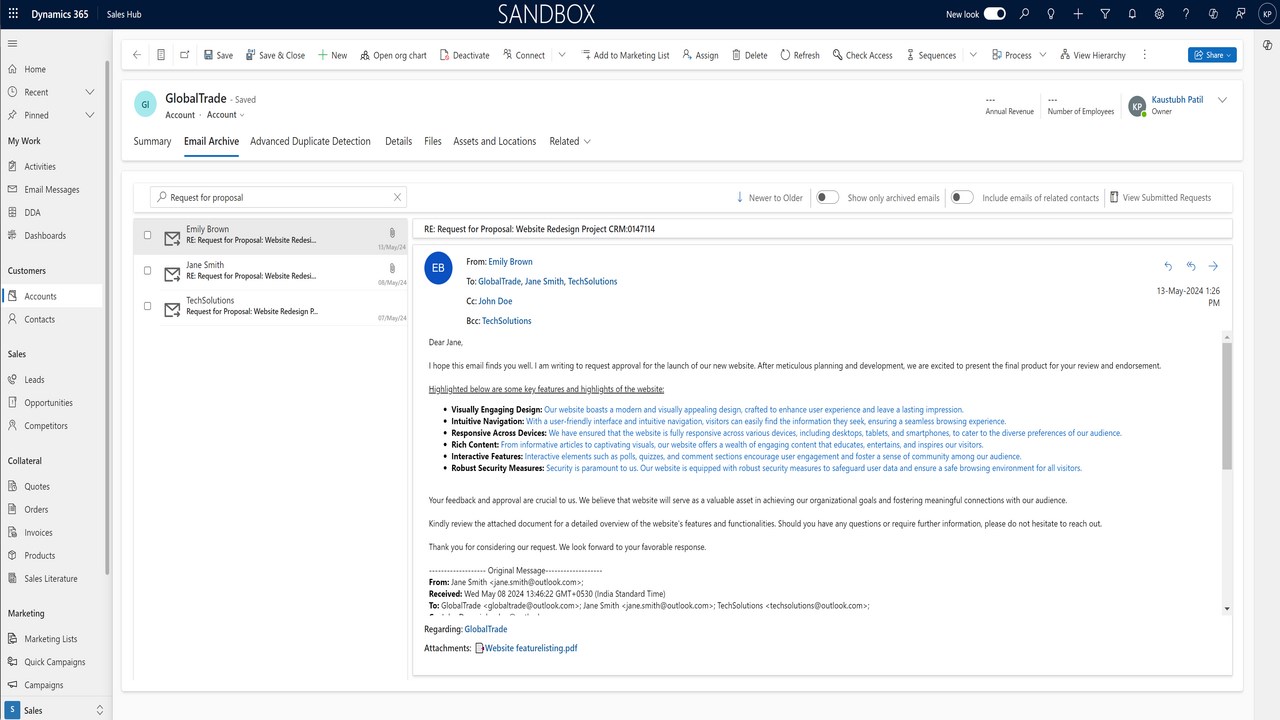The image size is (1280, 720).
Task: Click the plus quick create icon
Action: click(x=1078, y=14)
